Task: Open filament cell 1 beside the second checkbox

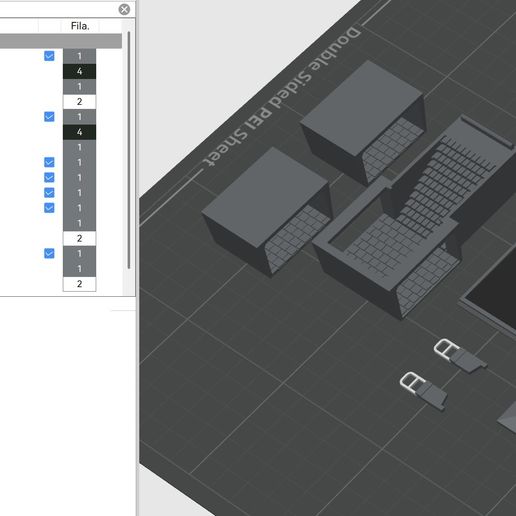Action: click(x=79, y=117)
